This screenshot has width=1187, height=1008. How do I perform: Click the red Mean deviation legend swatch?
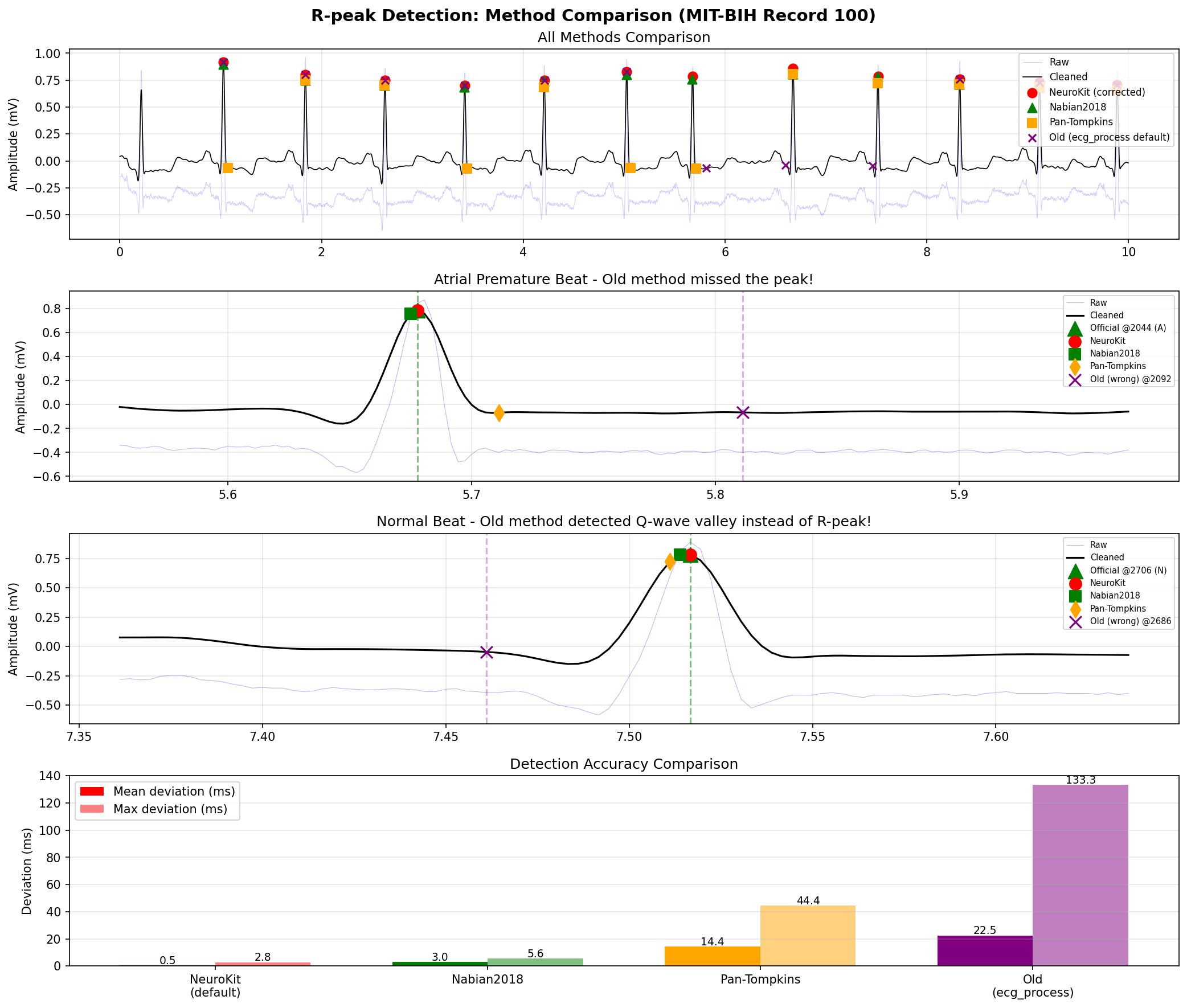click(x=92, y=792)
